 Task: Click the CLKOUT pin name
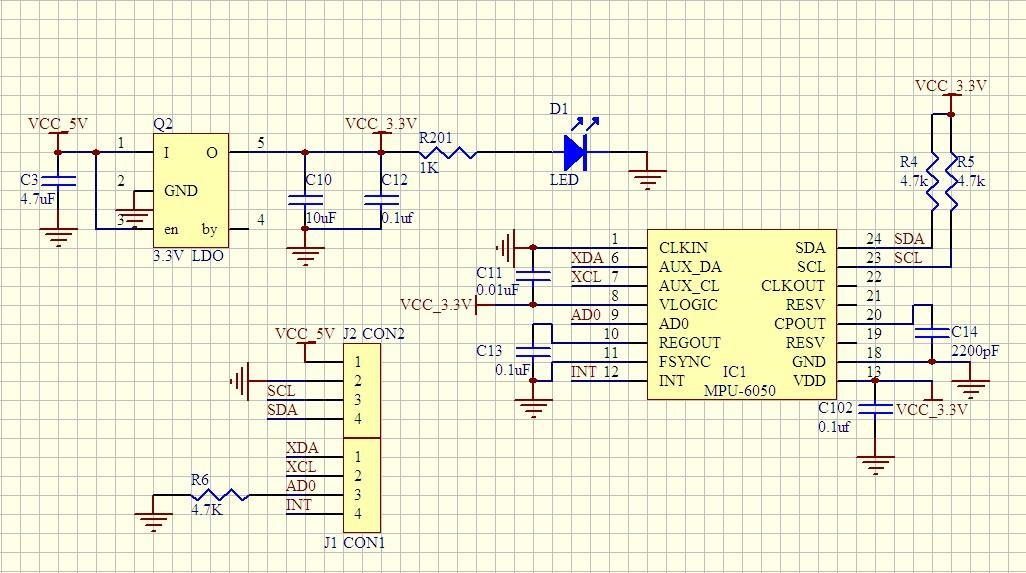point(793,286)
